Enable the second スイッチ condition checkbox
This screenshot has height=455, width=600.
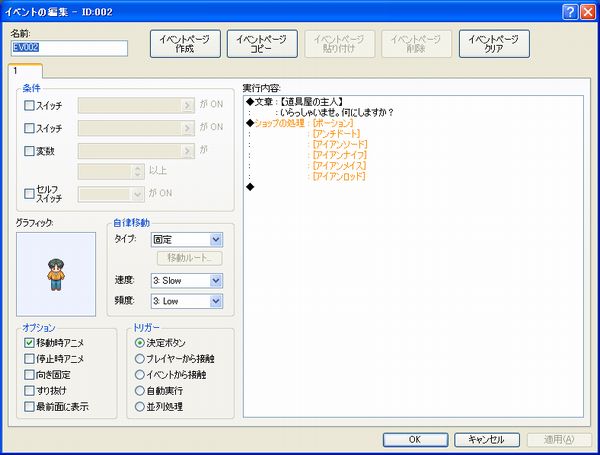tap(29, 128)
